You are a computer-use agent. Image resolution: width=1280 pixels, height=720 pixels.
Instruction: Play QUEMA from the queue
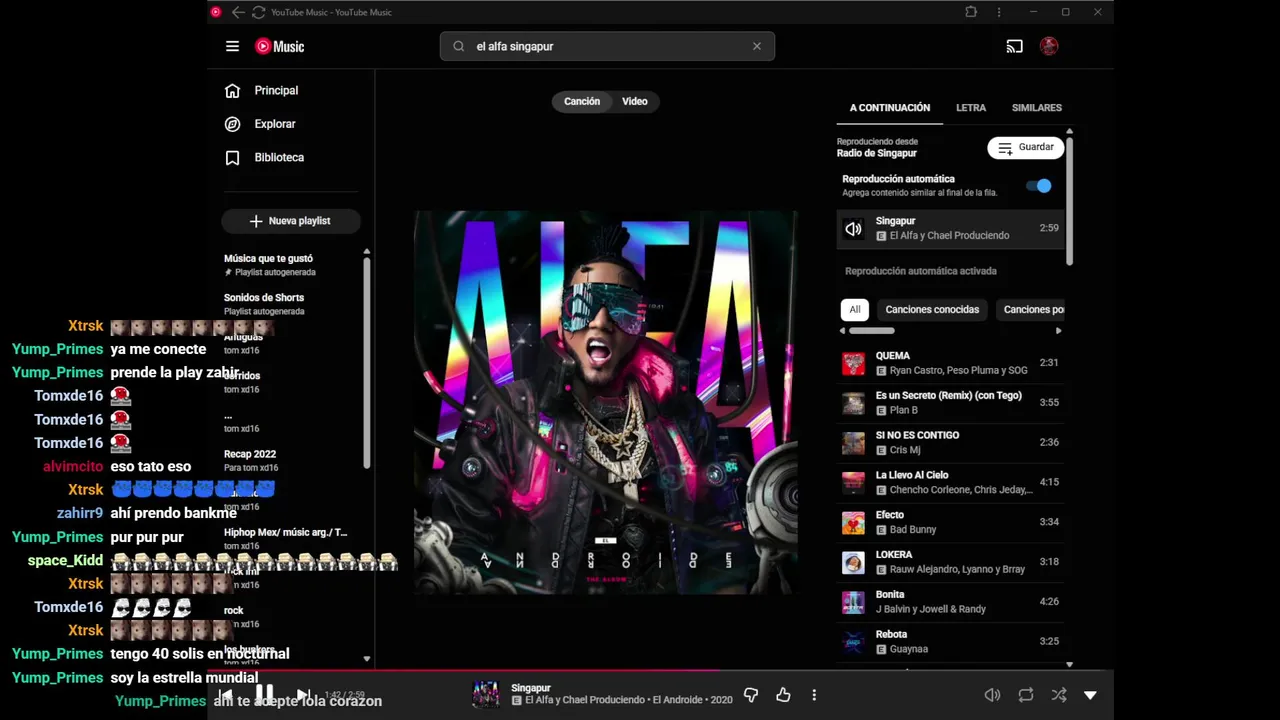pyautogui.click(x=950, y=363)
